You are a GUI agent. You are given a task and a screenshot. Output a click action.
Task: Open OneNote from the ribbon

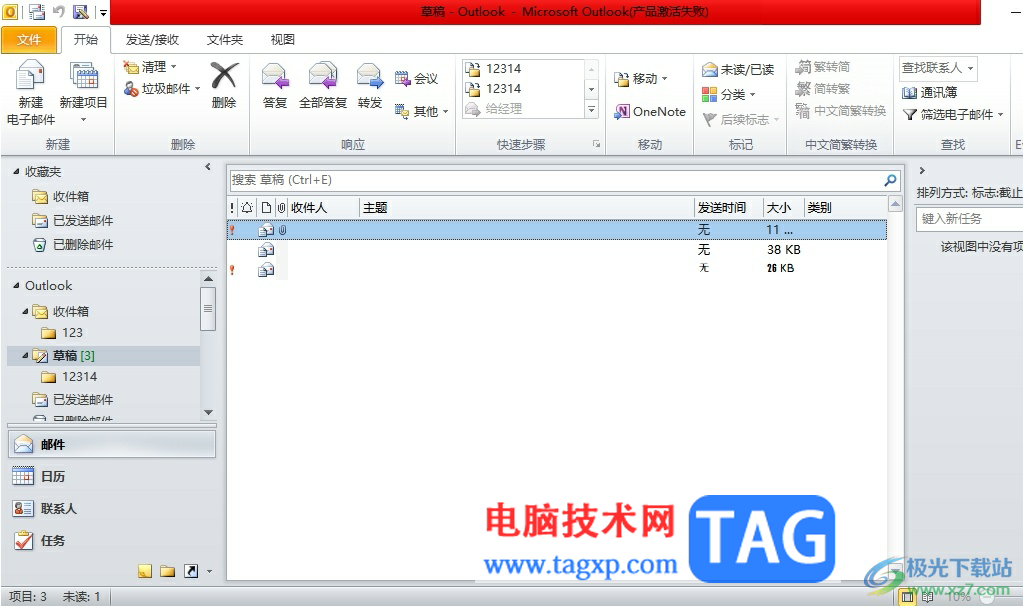[650, 112]
